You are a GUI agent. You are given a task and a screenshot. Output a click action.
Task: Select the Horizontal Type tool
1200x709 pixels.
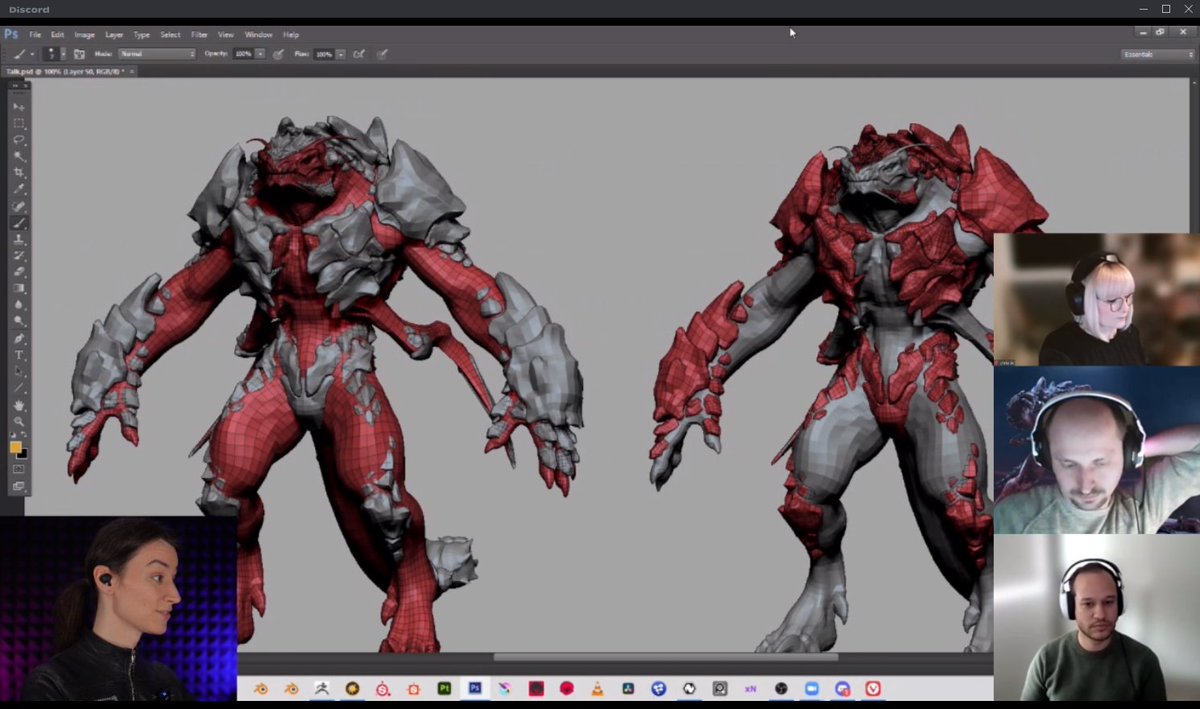pyautogui.click(x=19, y=356)
